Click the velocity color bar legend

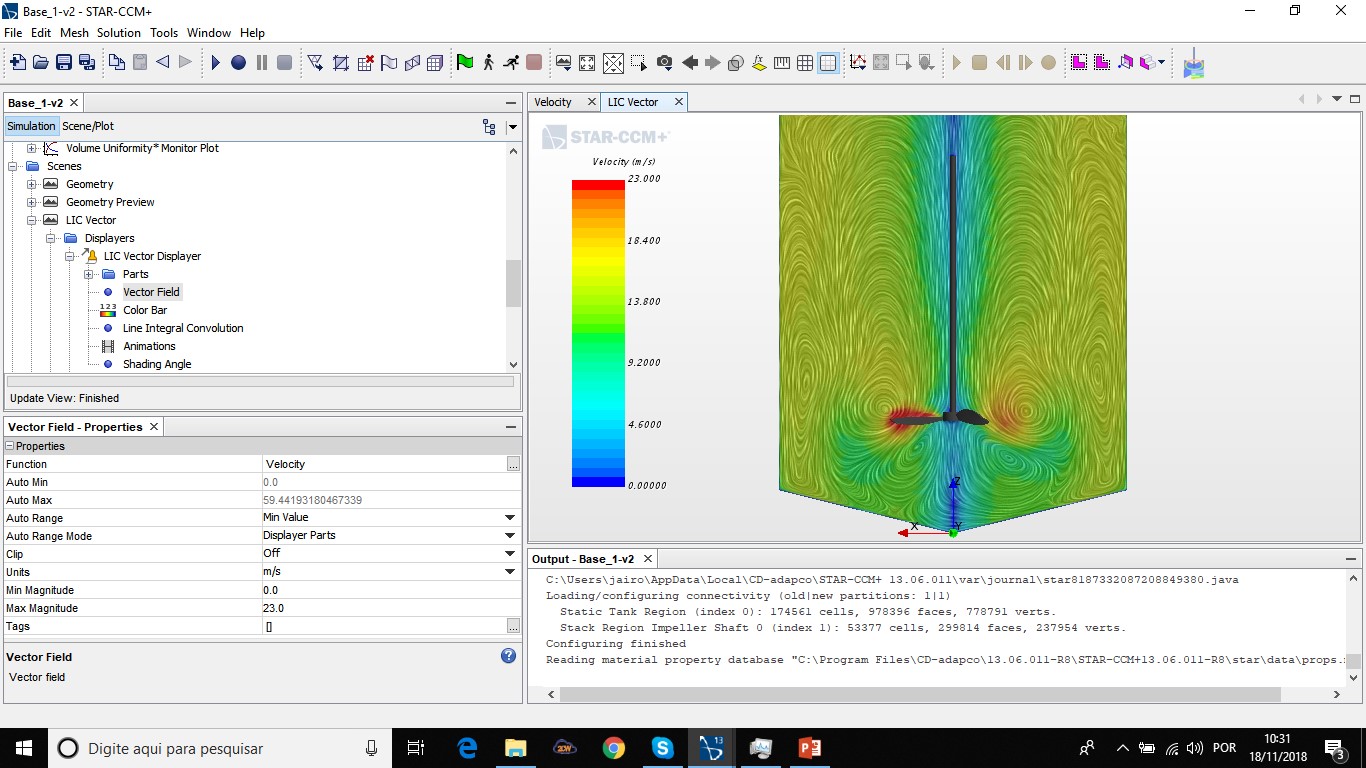[598, 333]
